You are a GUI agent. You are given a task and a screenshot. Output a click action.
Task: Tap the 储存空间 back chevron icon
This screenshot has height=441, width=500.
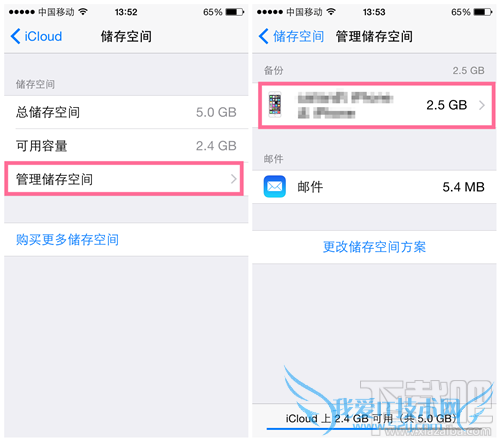click(263, 36)
